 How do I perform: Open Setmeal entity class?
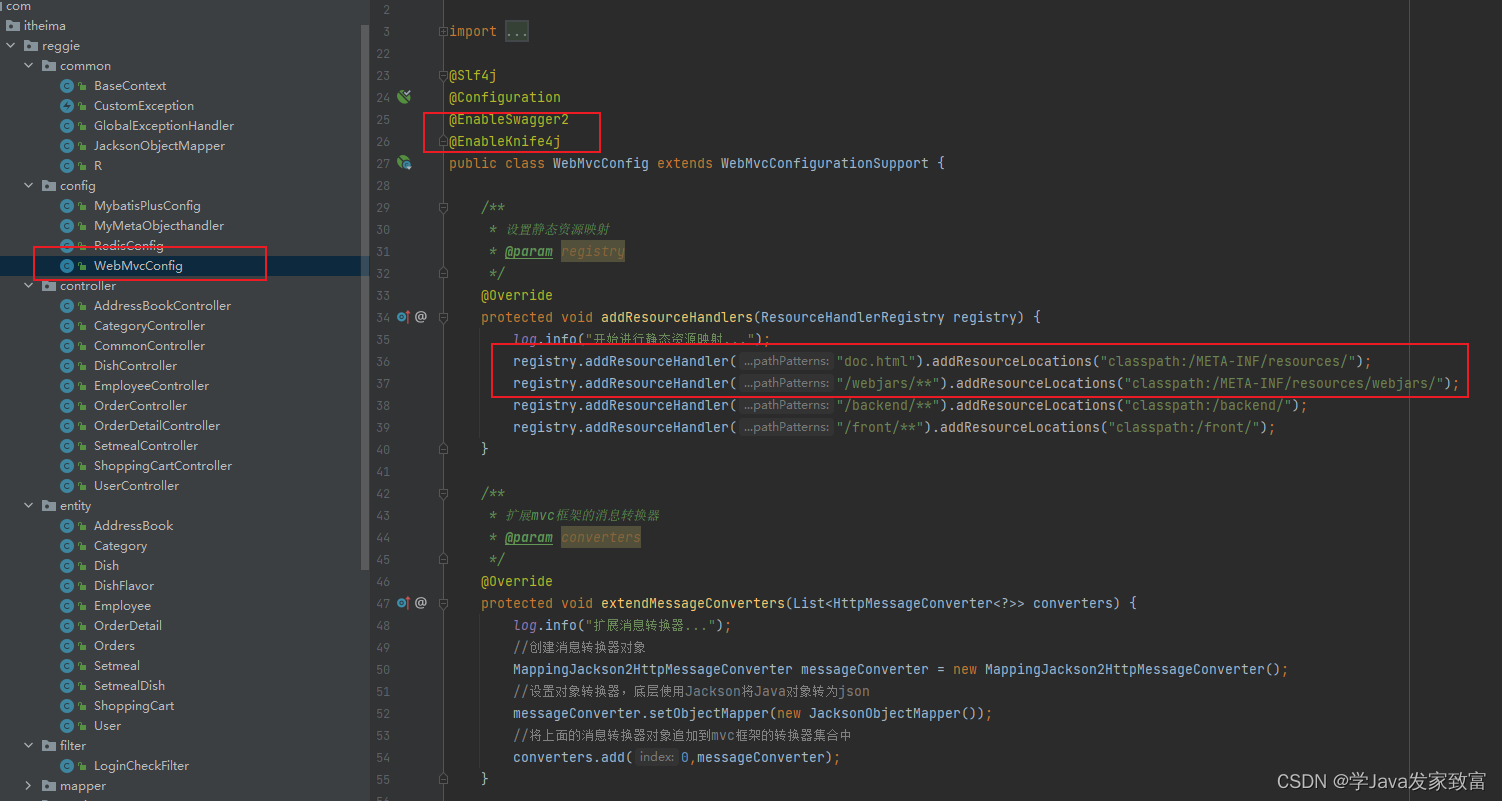tap(117, 666)
